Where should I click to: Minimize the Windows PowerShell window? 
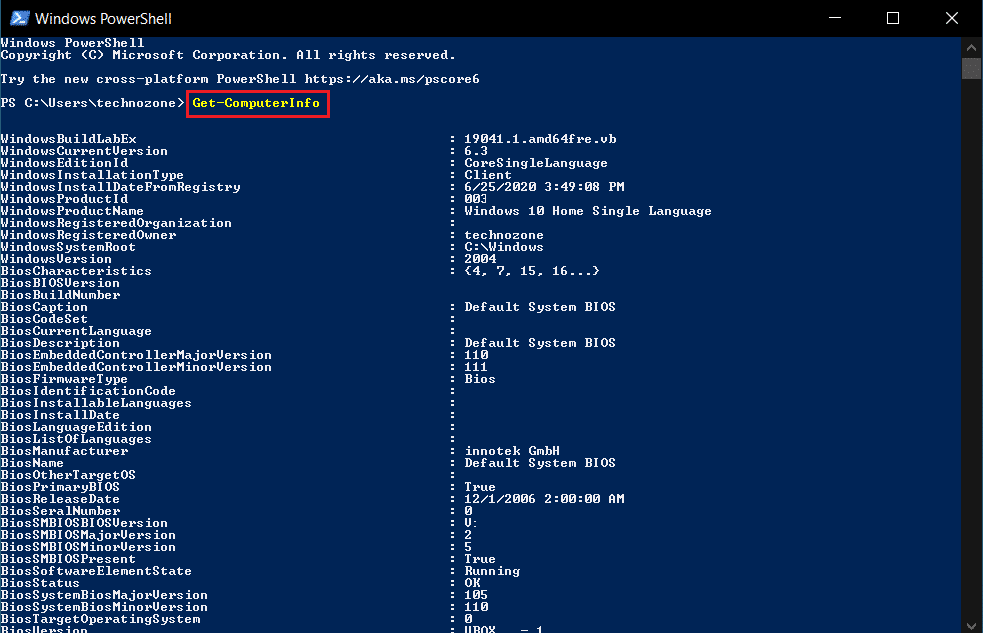point(845,18)
